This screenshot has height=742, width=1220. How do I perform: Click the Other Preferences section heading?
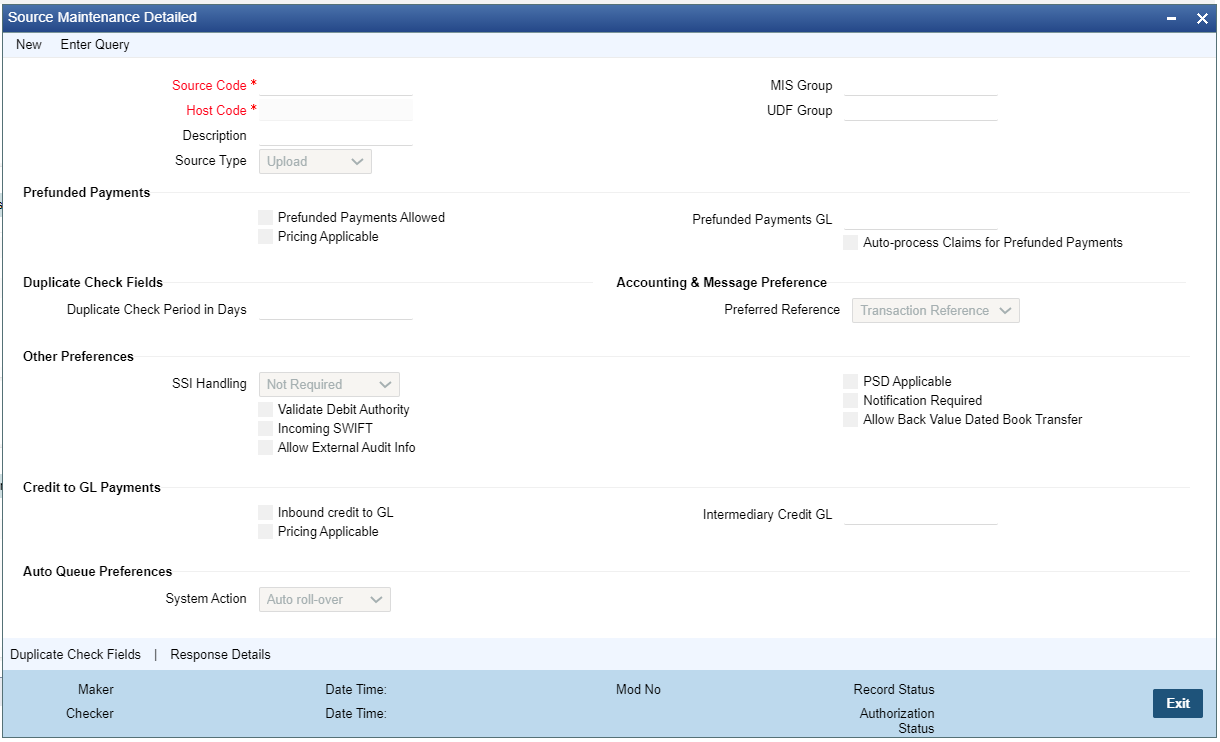click(x=78, y=356)
